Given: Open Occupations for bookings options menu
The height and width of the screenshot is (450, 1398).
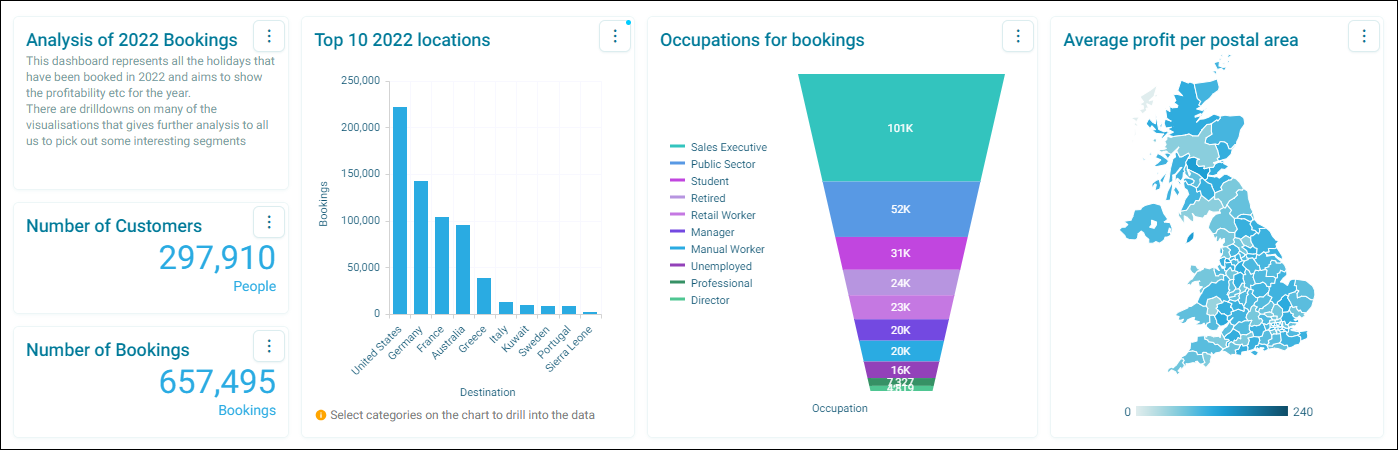Looking at the screenshot, I should [1017, 36].
